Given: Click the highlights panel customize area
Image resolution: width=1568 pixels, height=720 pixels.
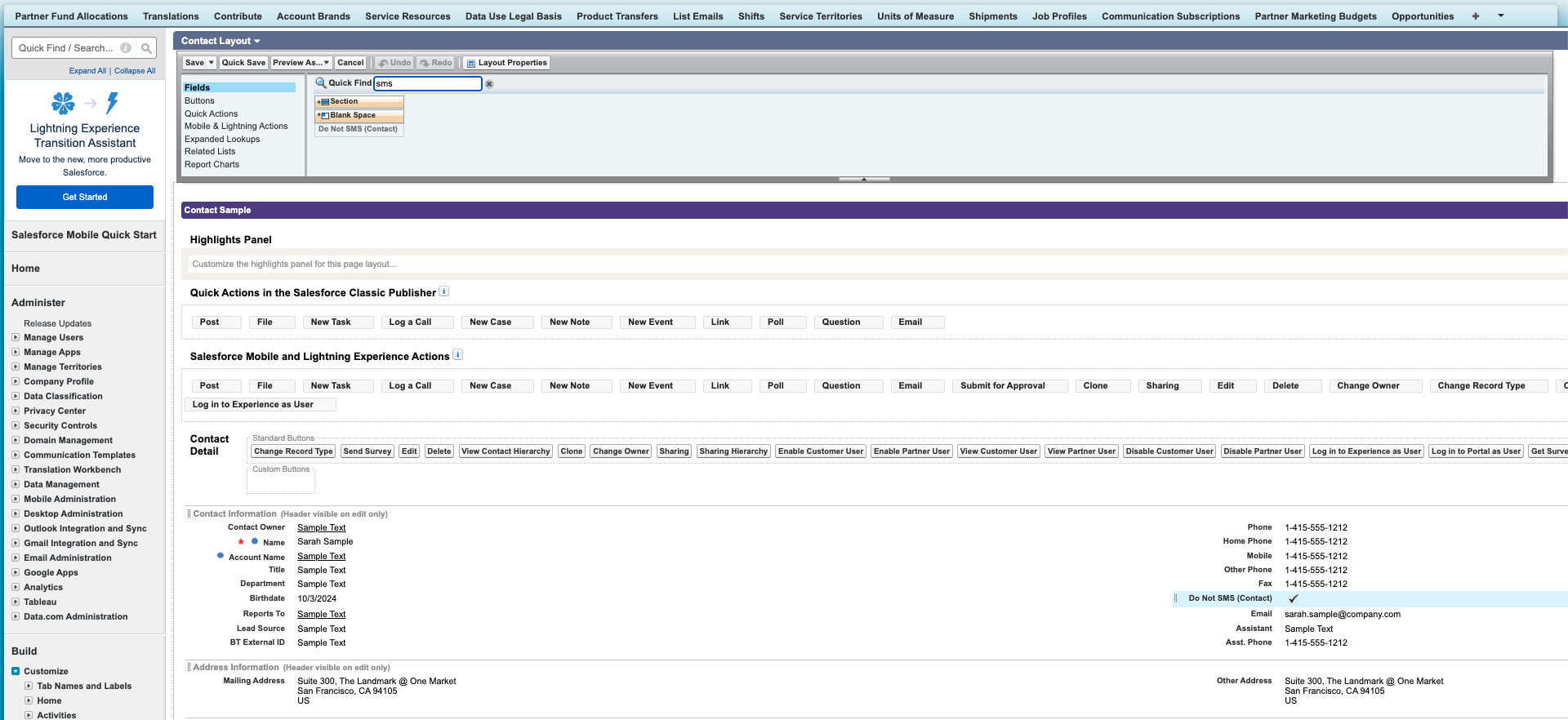Looking at the screenshot, I should pos(878,264).
